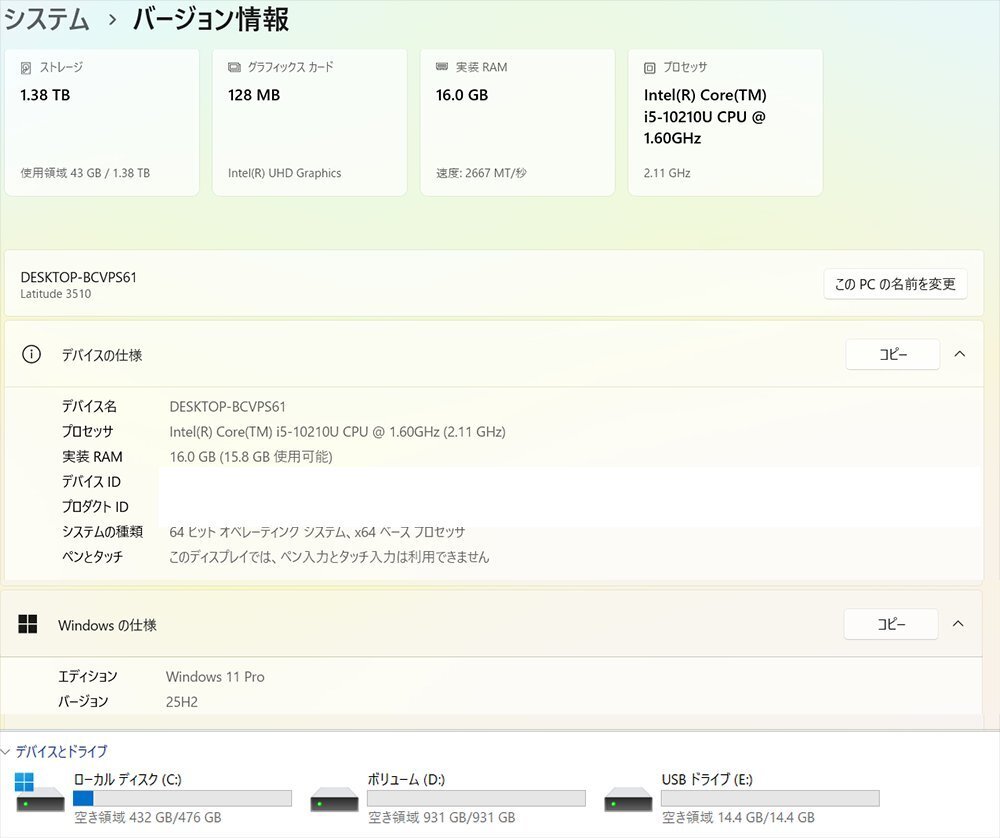1000x838 pixels.
Task: Collapse the Windows の仕様 section chevron
Action: [958, 624]
